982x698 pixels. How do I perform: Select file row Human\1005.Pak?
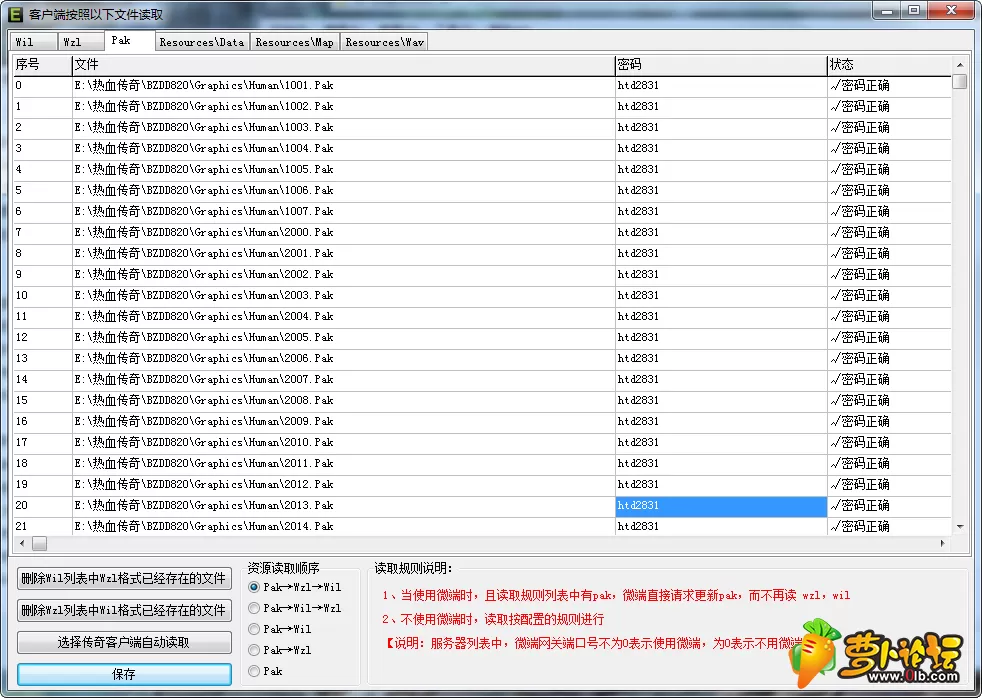point(482,169)
